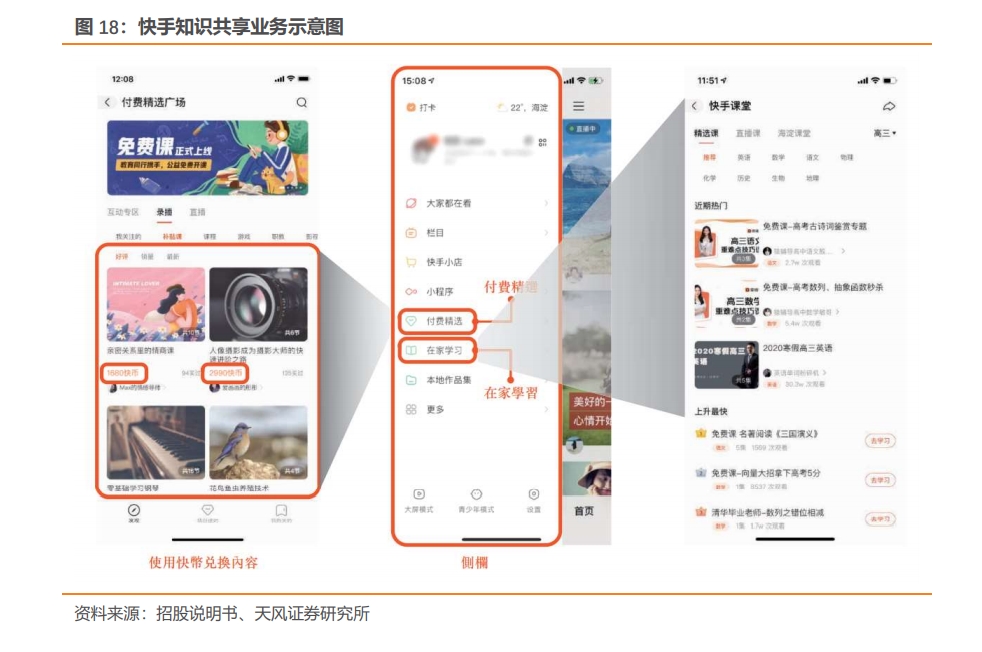This screenshot has width=982, height=652.
Task: Open the 高三 grade dropdown
Action: tap(884, 133)
